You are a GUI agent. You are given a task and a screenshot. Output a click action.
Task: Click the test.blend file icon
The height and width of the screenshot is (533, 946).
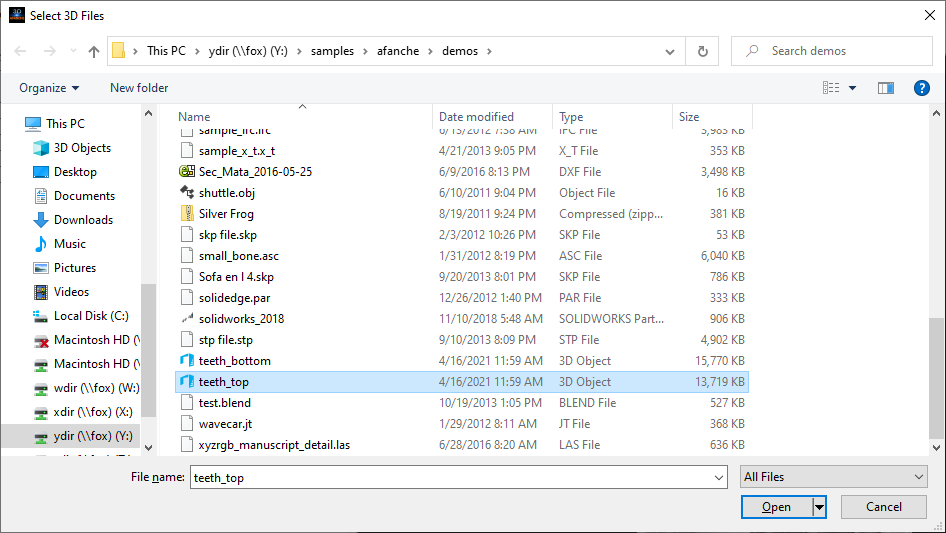click(x=186, y=403)
